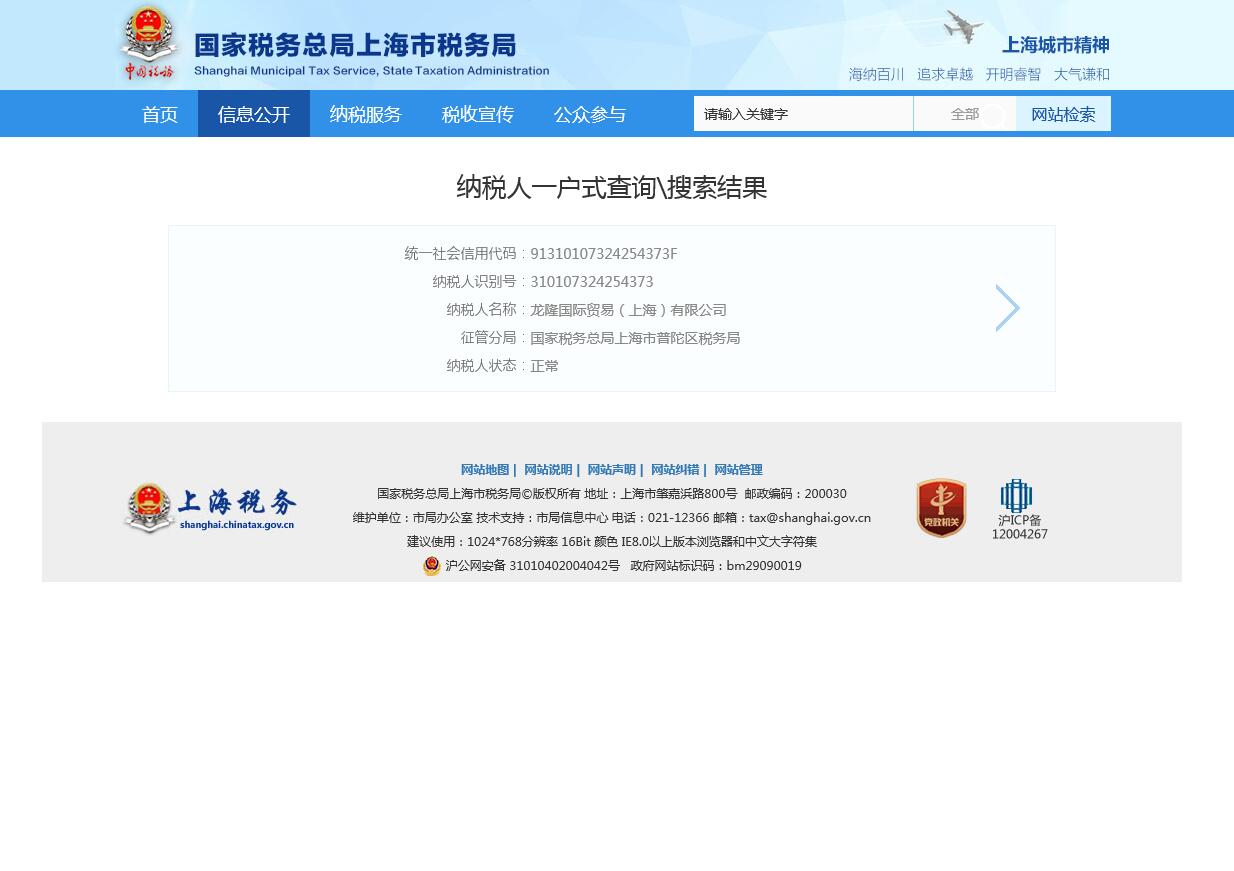Click the tax@shanghai.gov.cn email text
Viewport: 1234px width, 871px height.
810,518
